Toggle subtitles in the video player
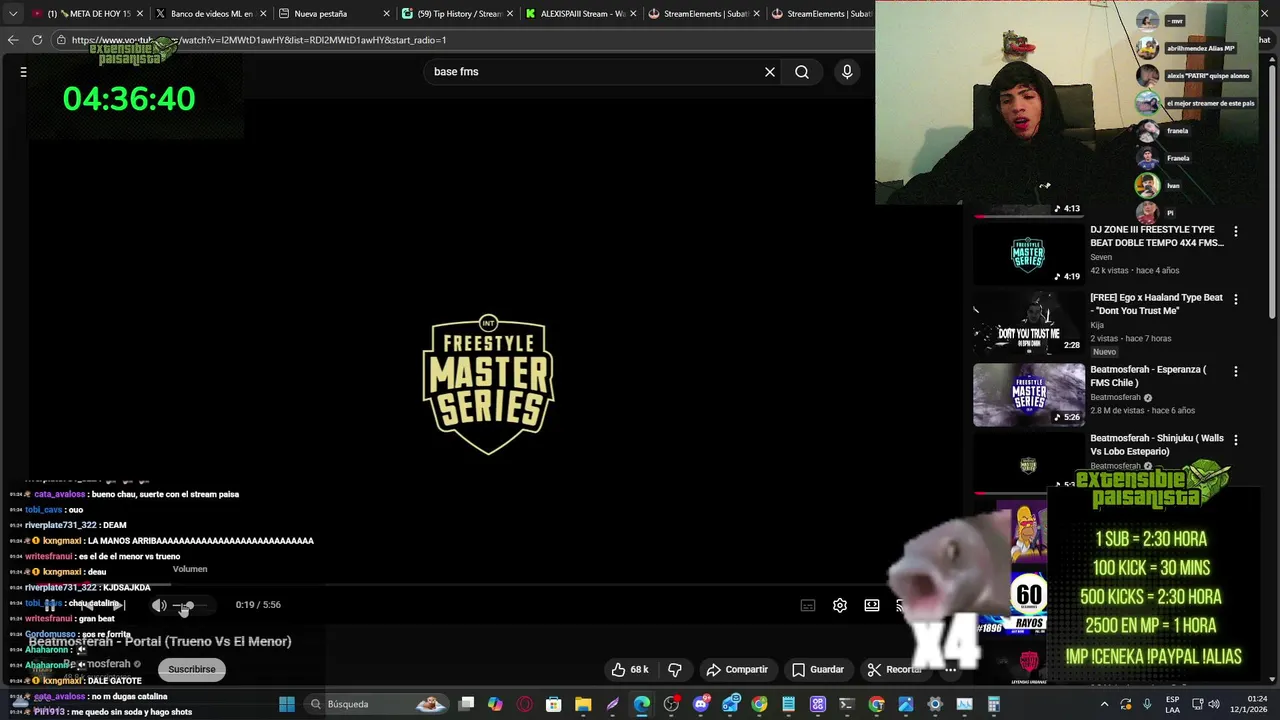The height and width of the screenshot is (720, 1280). [808, 605]
